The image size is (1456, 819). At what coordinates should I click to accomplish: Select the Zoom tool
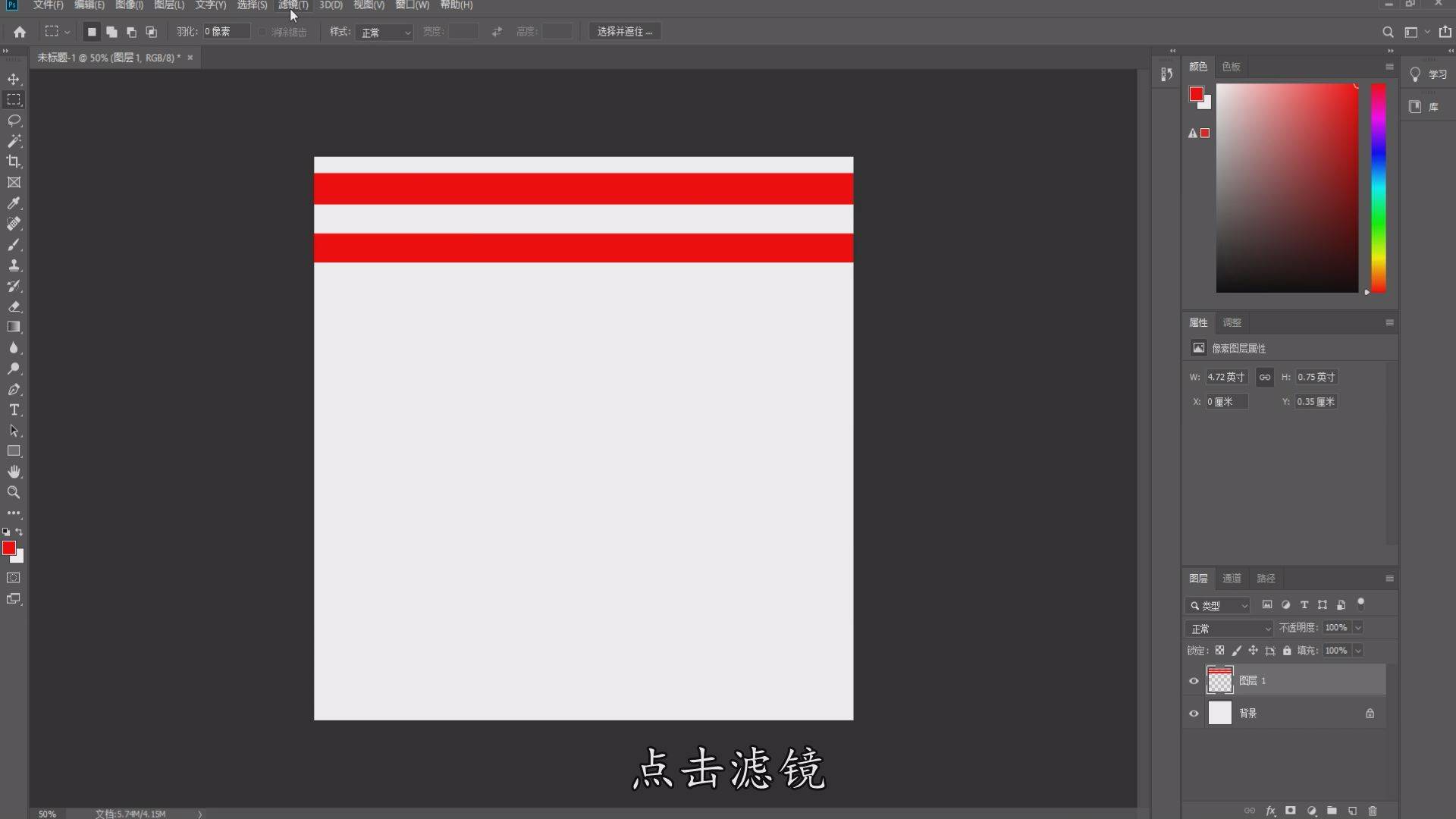tap(14, 492)
